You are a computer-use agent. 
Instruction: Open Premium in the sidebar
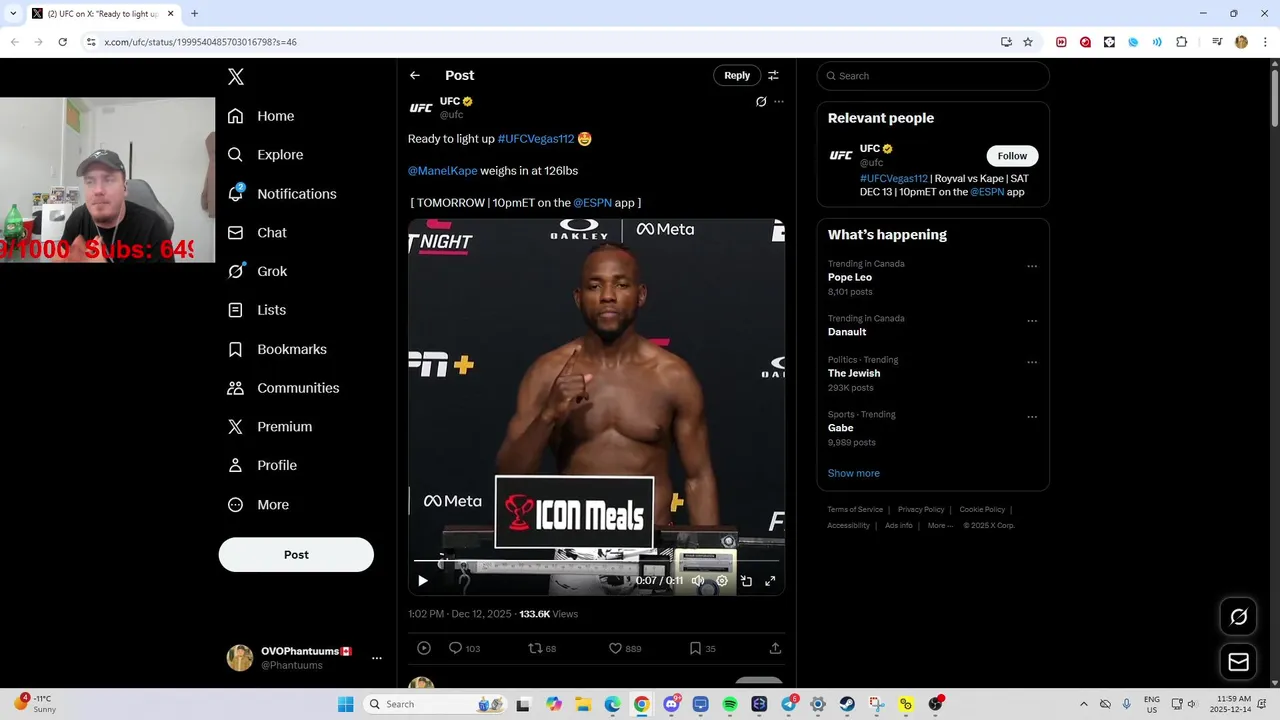[270, 427]
